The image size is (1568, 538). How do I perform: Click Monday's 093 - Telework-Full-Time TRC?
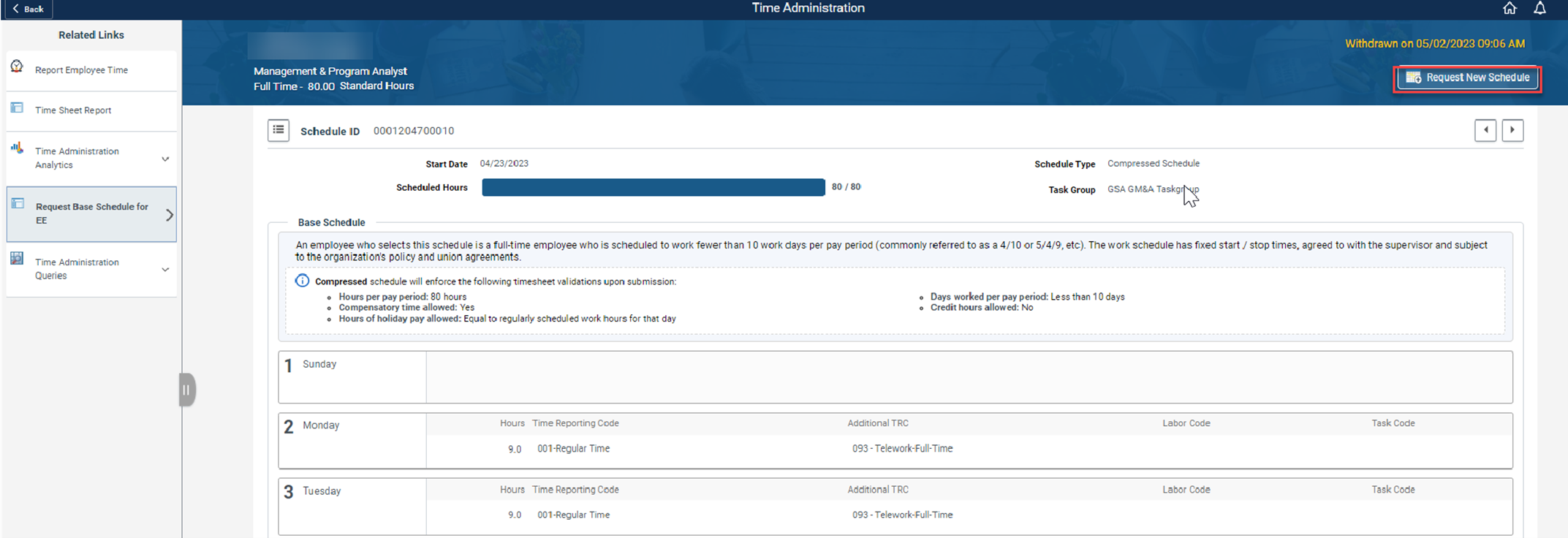[902, 449]
